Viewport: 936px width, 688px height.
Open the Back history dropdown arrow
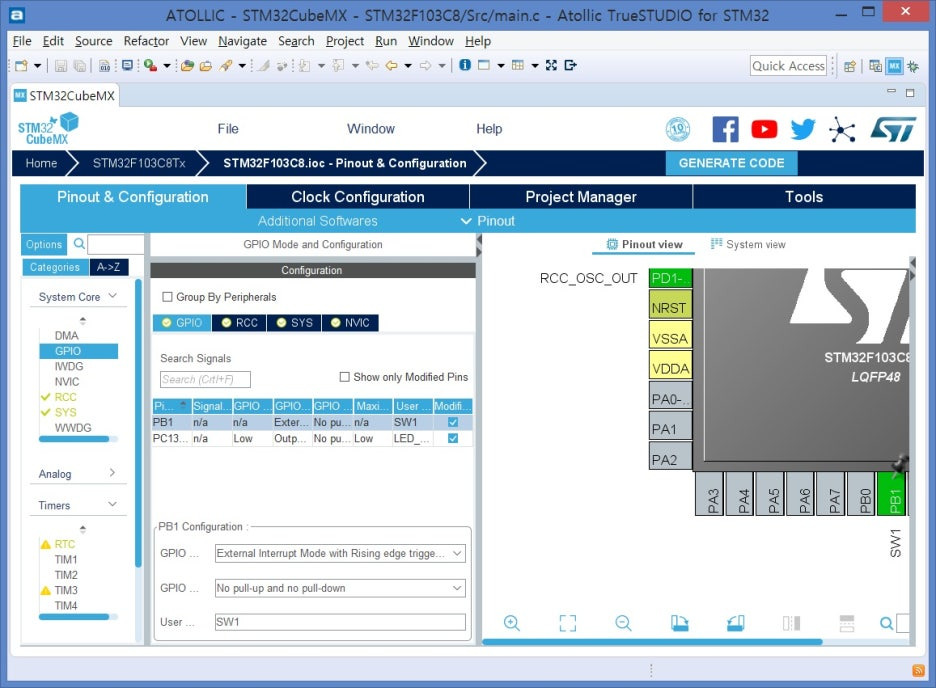coord(408,66)
